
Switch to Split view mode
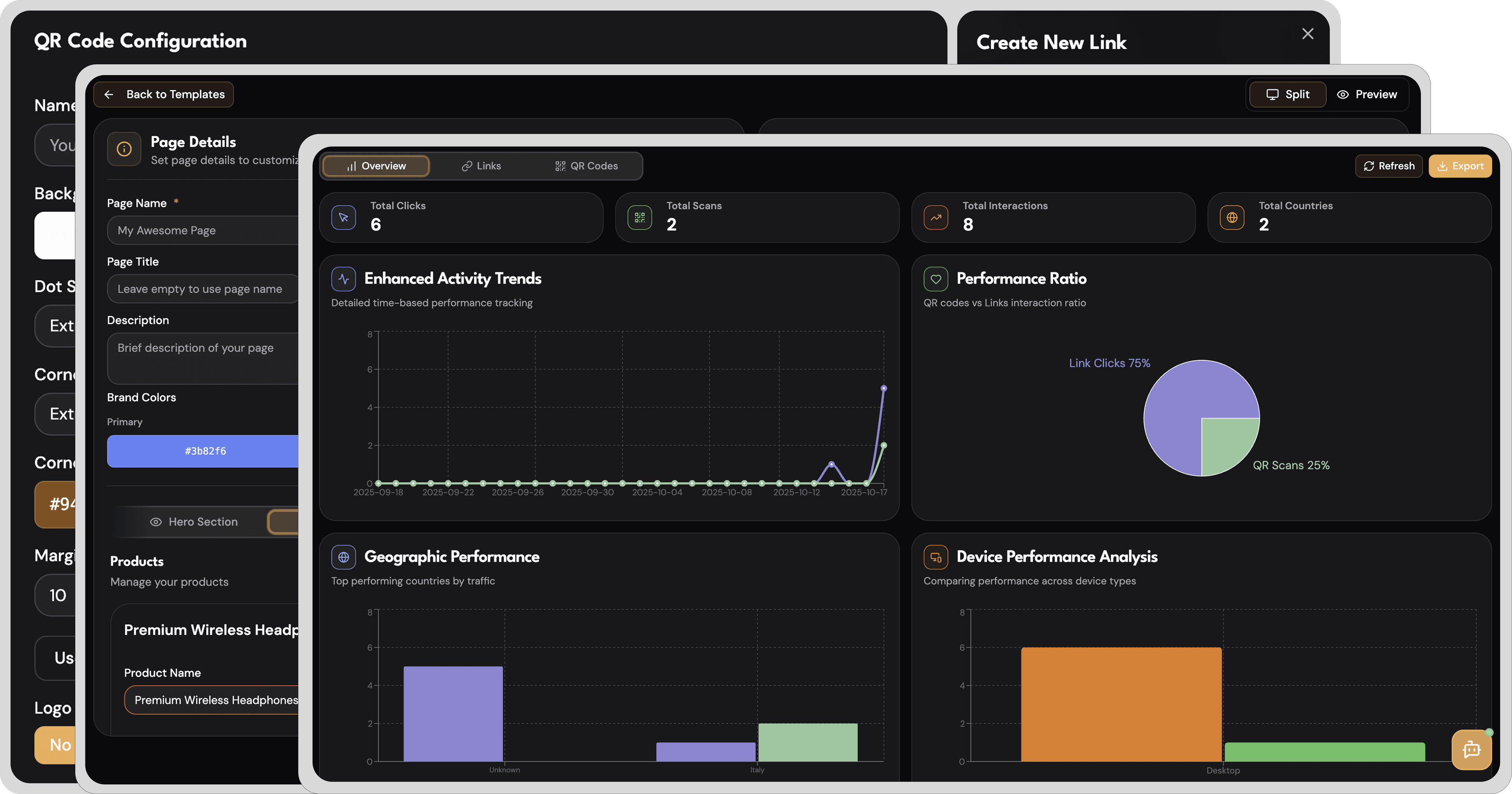pos(1288,95)
